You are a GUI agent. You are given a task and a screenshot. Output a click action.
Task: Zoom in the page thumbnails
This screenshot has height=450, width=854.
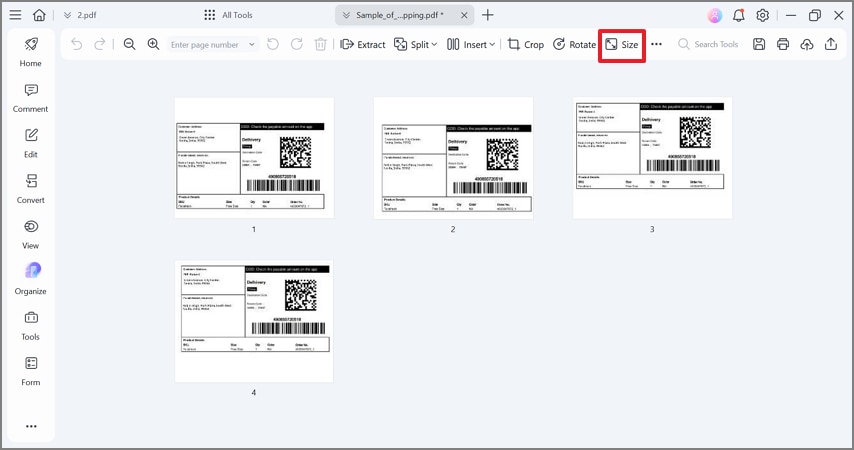click(154, 44)
